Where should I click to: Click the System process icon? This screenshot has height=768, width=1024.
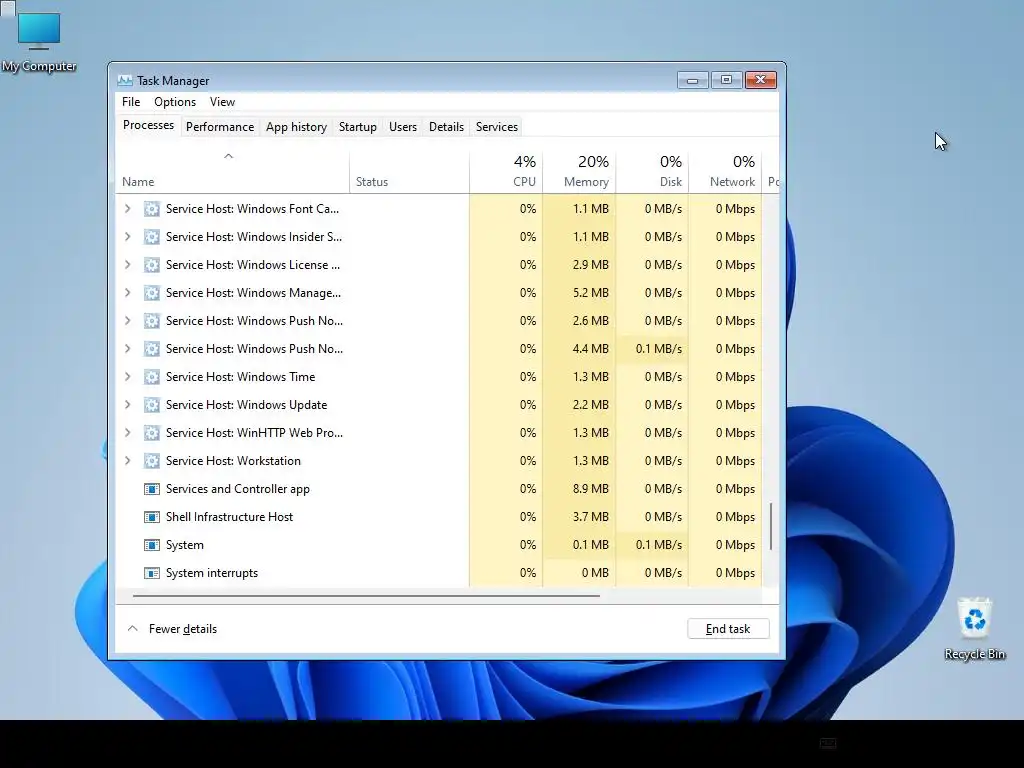pyautogui.click(x=152, y=545)
